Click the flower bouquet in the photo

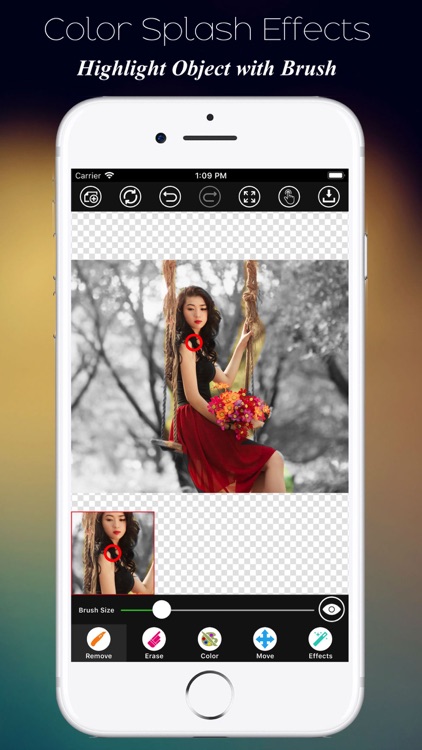tap(239, 409)
